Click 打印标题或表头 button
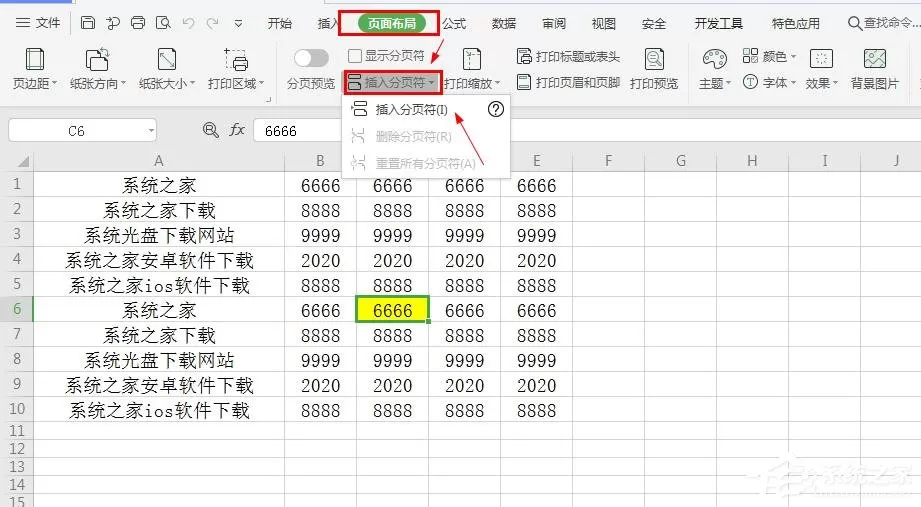The width and height of the screenshot is (921, 507). point(568,56)
